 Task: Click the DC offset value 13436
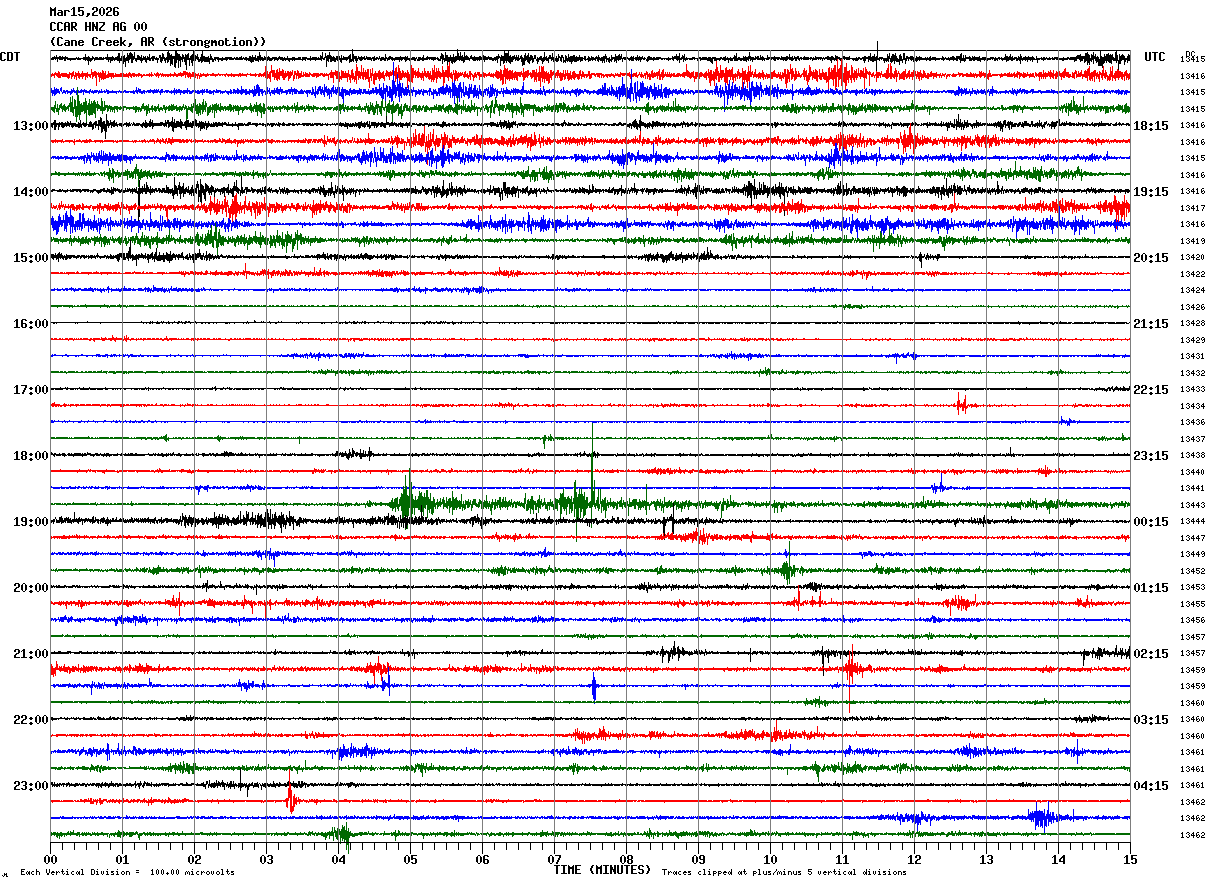tap(1192, 423)
